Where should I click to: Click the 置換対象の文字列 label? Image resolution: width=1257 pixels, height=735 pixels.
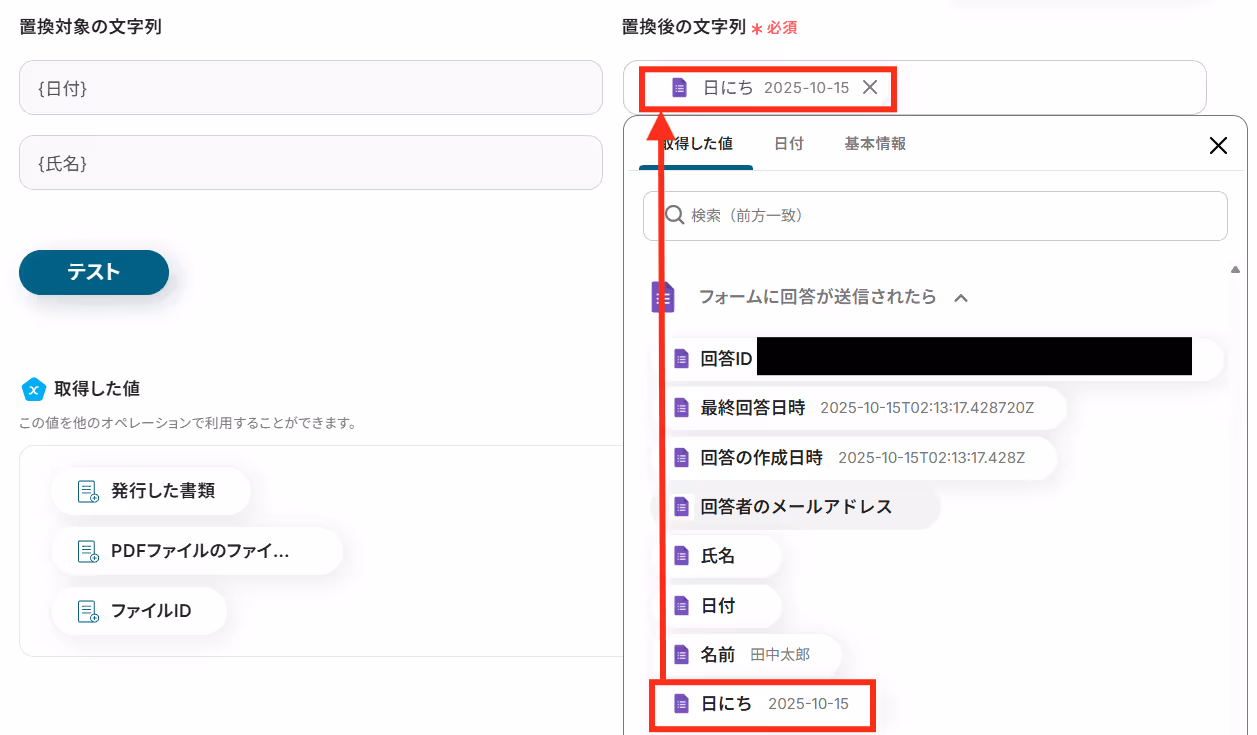pyautogui.click(x=90, y=27)
